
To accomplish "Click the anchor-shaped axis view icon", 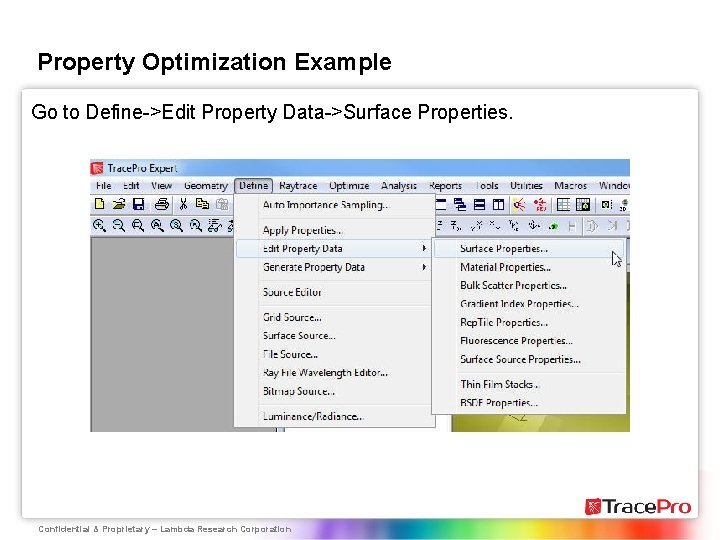I will click(534, 225).
